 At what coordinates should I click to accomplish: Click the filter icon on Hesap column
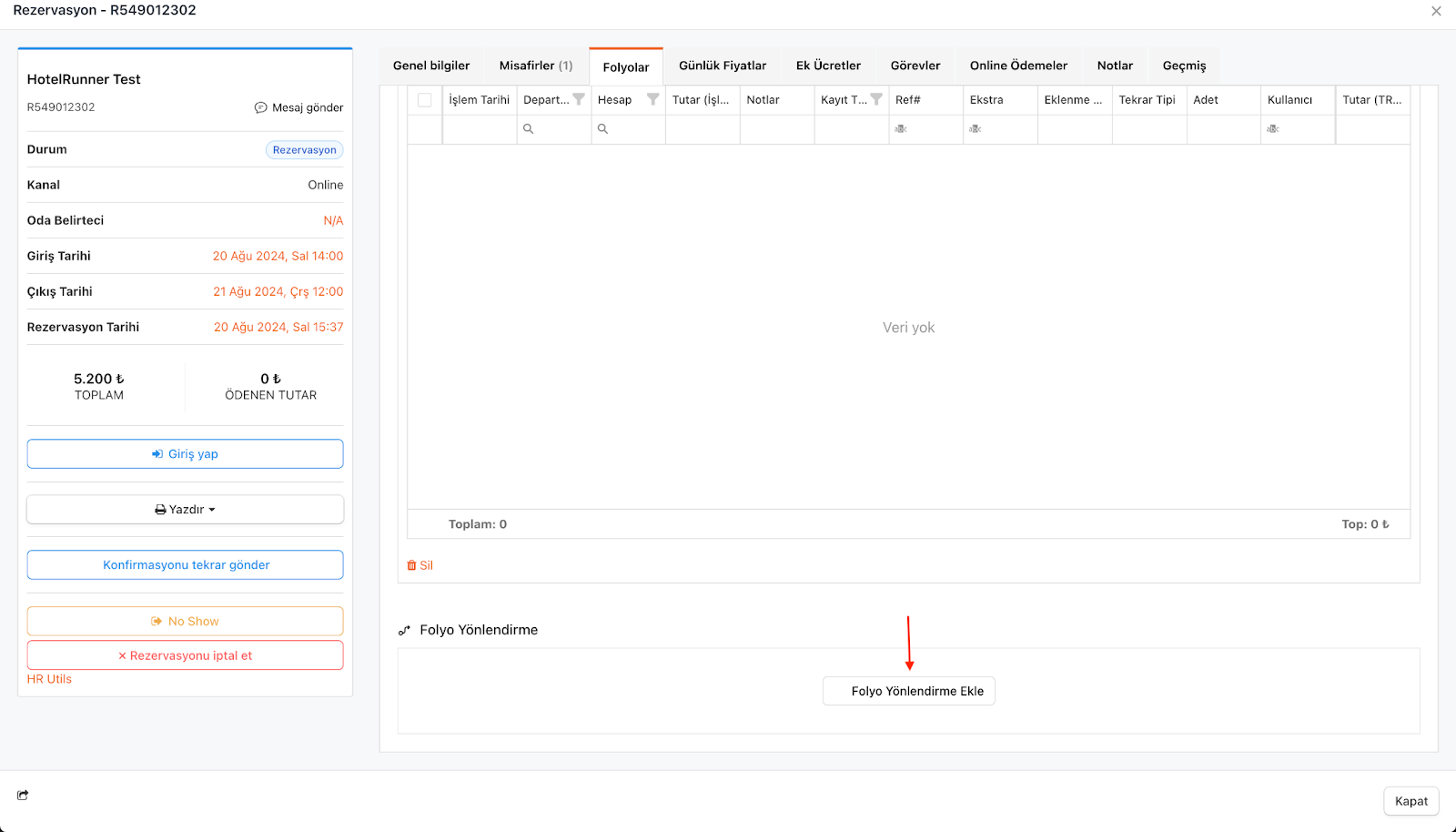pos(652,99)
